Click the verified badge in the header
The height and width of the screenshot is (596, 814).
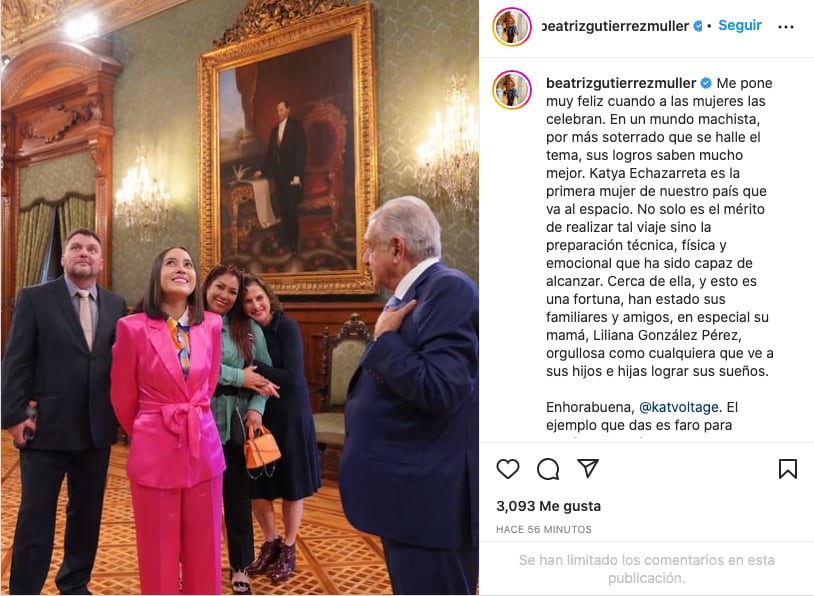(698, 26)
